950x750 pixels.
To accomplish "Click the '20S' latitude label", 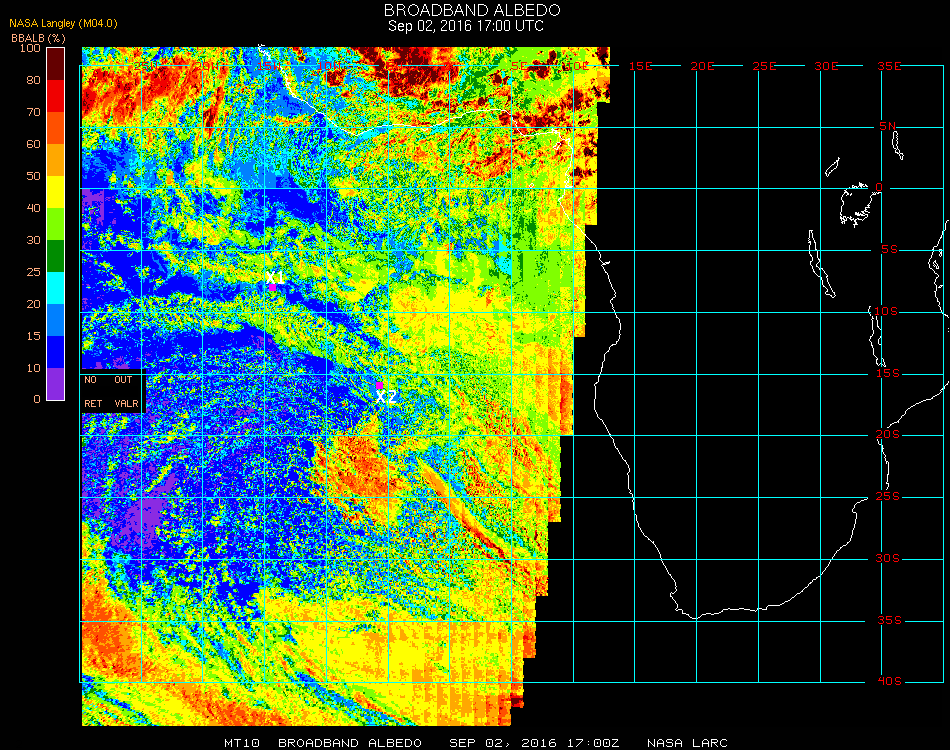I will [888, 435].
